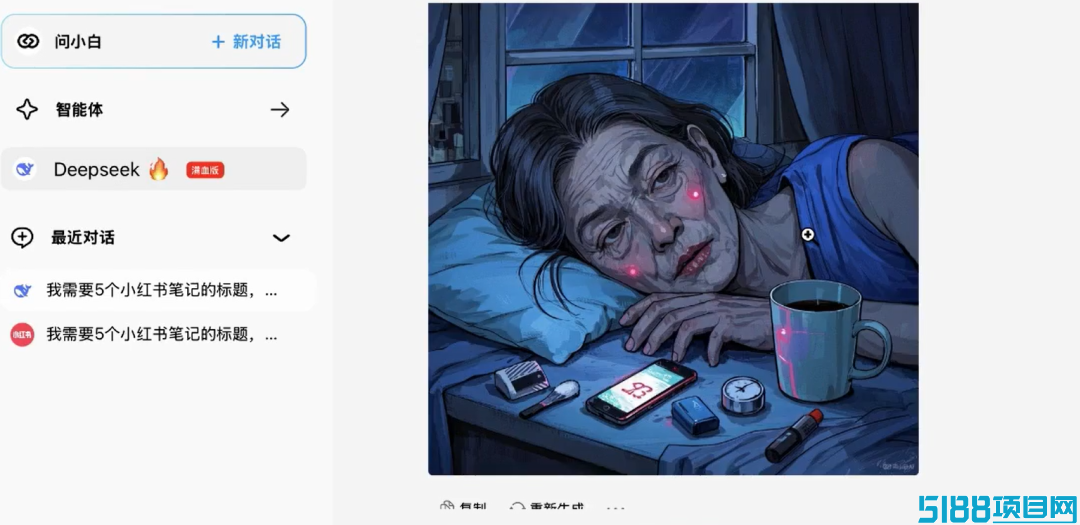Click the red 小红书 avatar icon
Image resolution: width=1080 pixels, height=525 pixels.
tap(22, 335)
